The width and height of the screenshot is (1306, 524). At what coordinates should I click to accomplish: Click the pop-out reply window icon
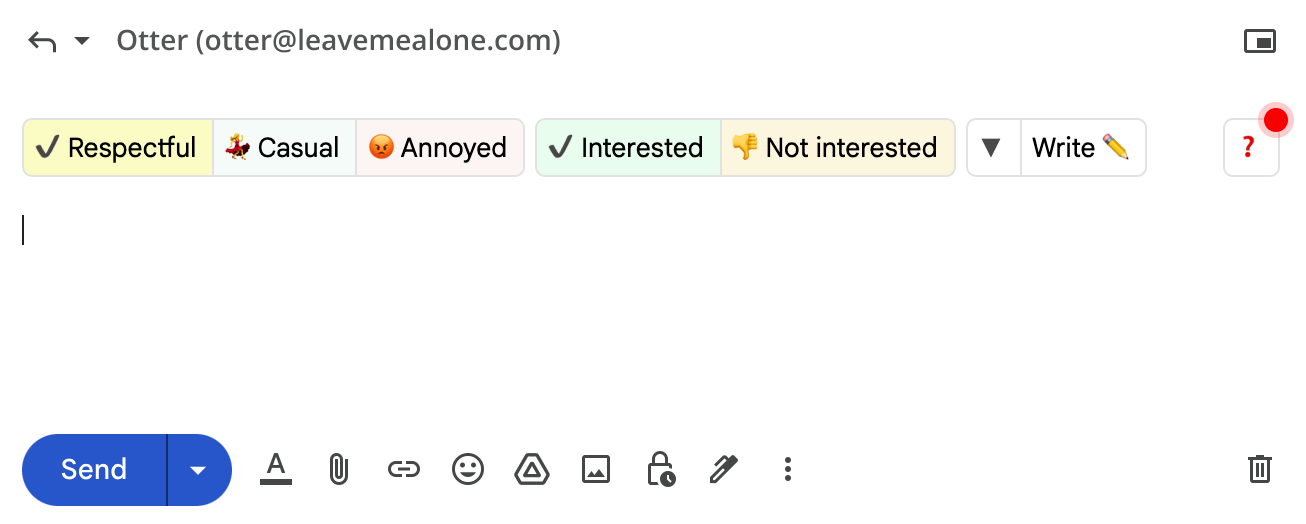pos(1259,41)
